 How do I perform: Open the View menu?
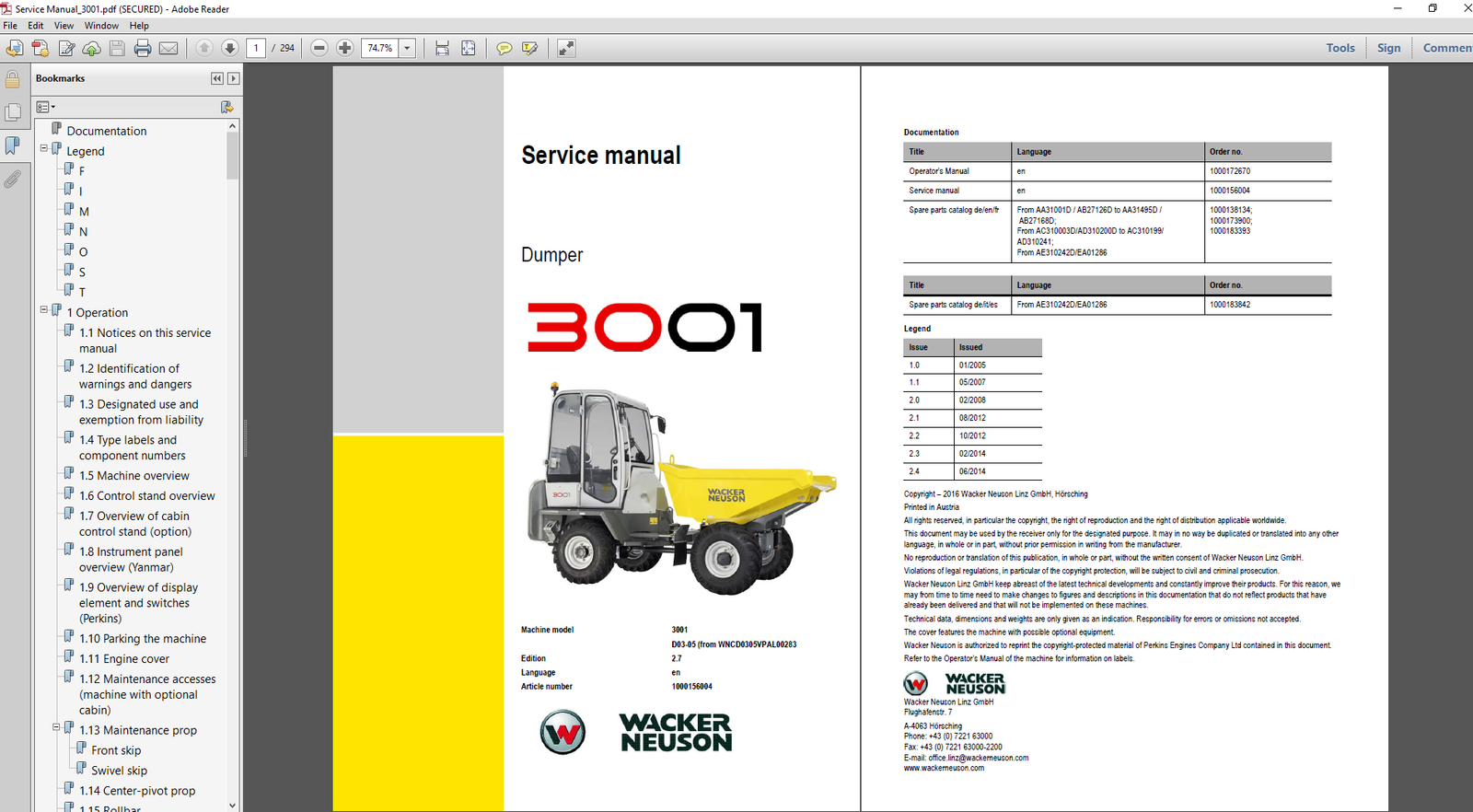point(64,26)
